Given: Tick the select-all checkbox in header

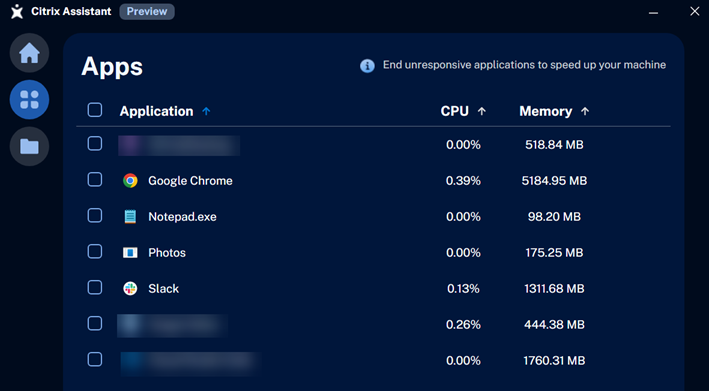Looking at the screenshot, I should (95, 110).
